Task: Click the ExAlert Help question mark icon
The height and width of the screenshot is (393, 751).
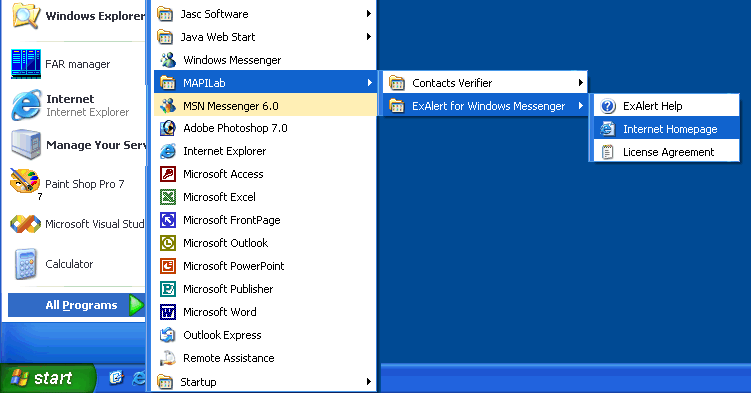Action: tap(608, 106)
